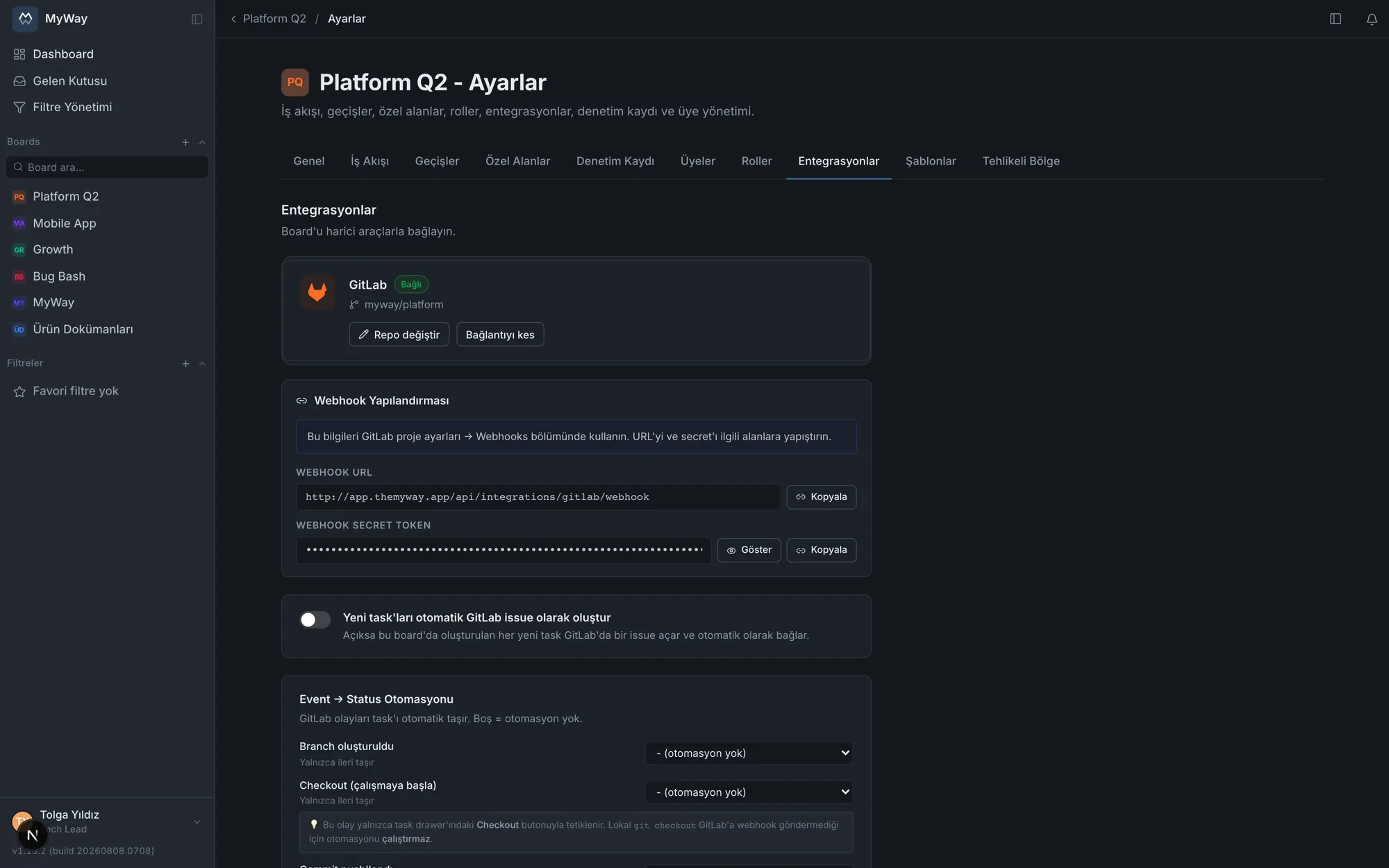
Task: Add a filter with Filtreler plus icon
Action: 185,364
